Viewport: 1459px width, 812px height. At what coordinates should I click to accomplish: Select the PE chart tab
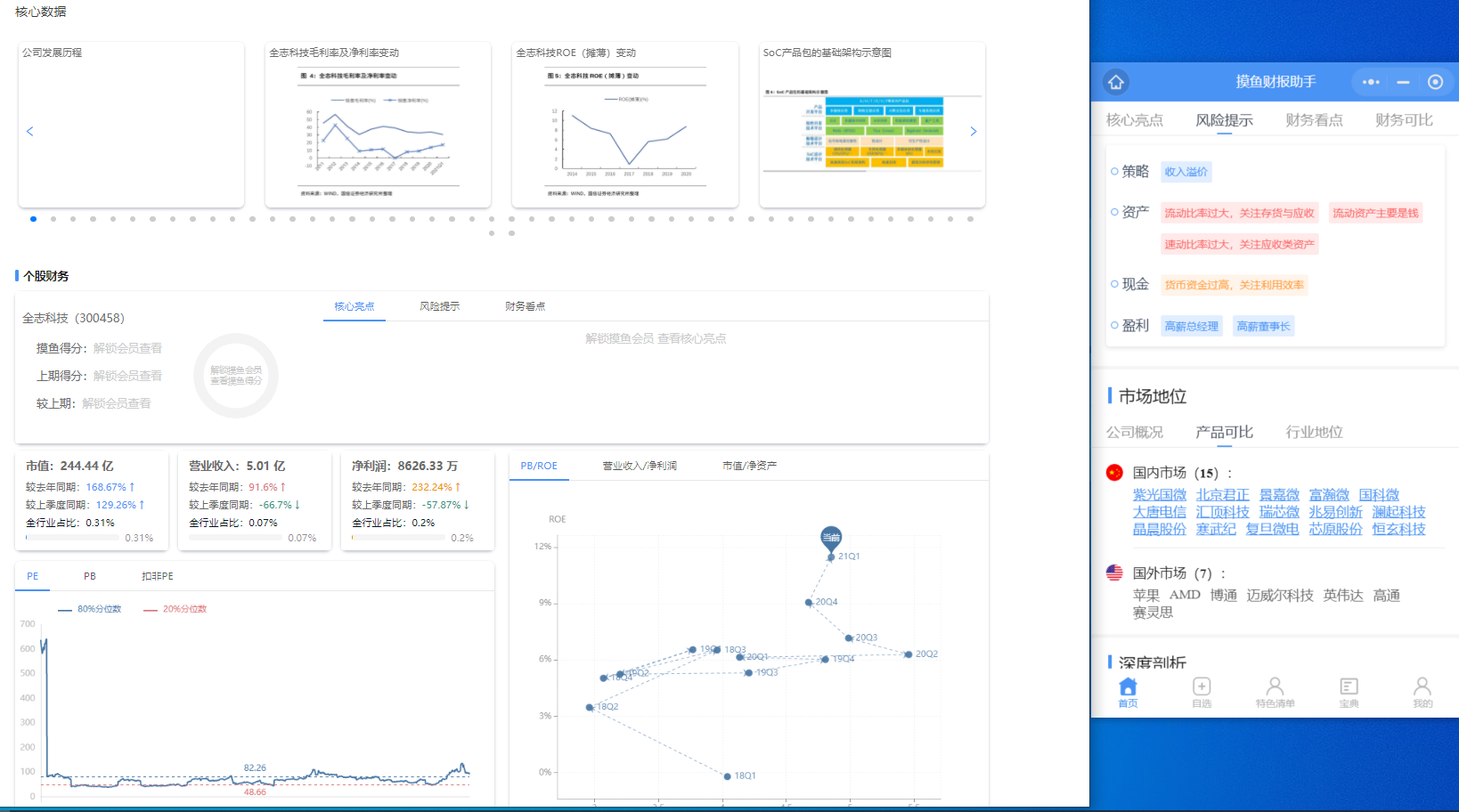(x=33, y=576)
